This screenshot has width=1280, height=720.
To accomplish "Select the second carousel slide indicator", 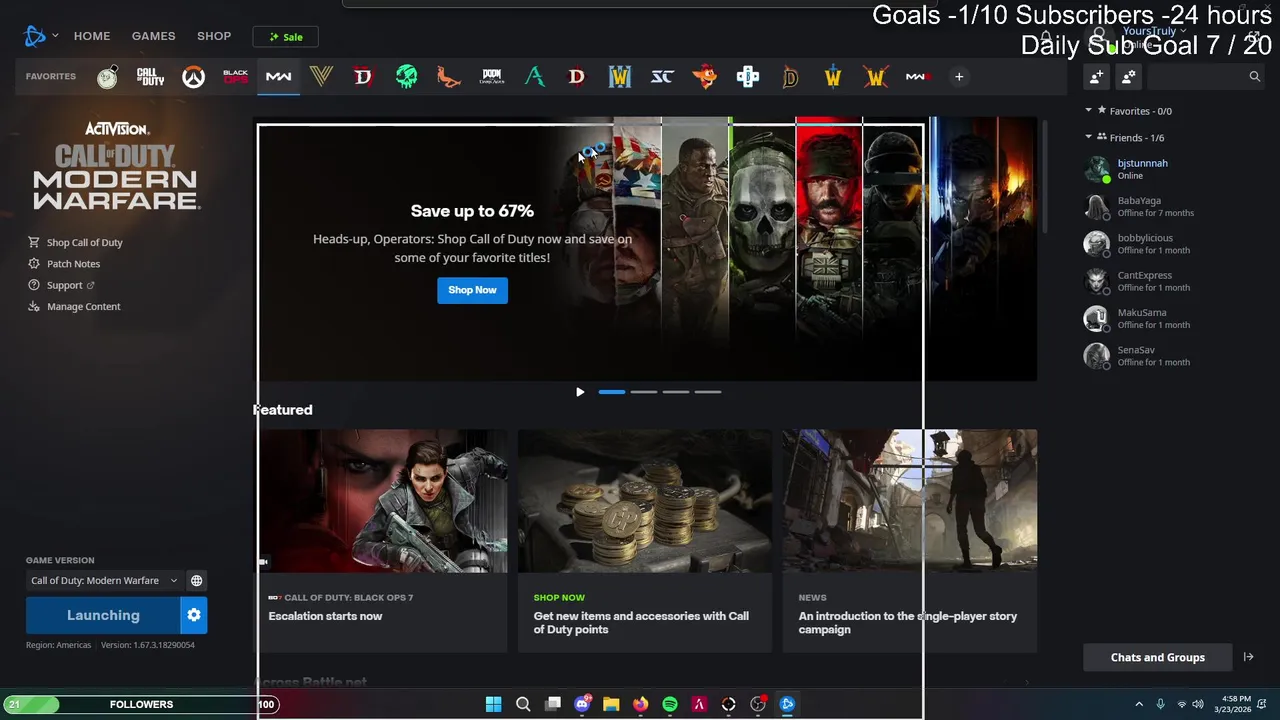I will (x=644, y=392).
